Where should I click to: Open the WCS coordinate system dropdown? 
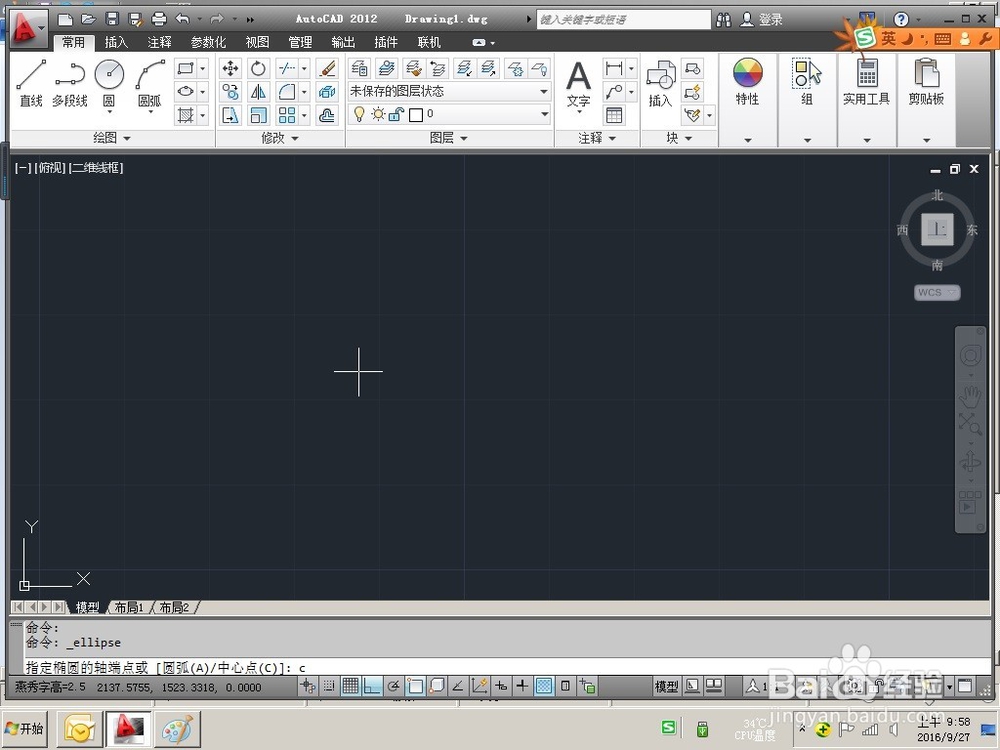click(x=937, y=292)
